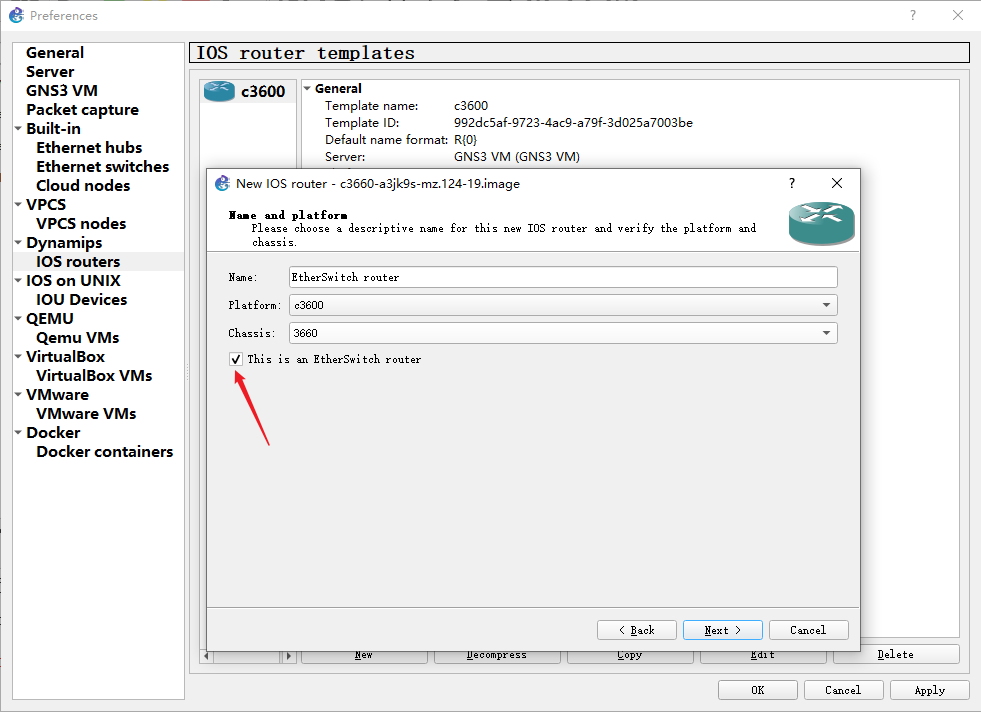
Task: Uncheck 'This is an EtherSwitch router'
Action: [x=236, y=359]
